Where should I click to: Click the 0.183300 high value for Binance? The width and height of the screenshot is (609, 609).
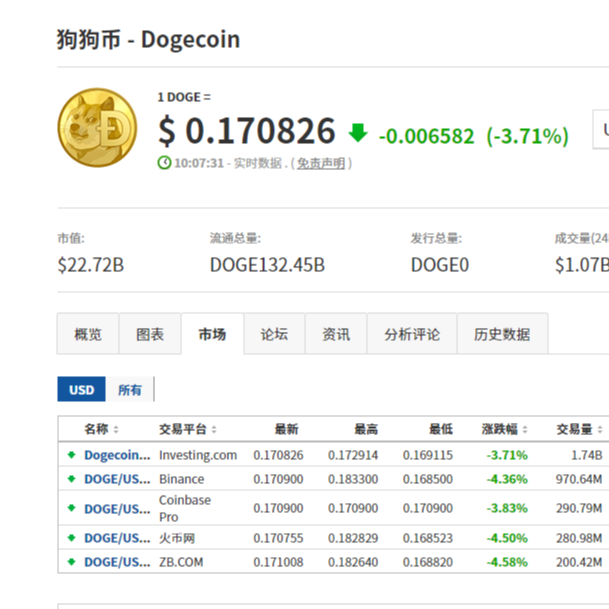coord(353,479)
